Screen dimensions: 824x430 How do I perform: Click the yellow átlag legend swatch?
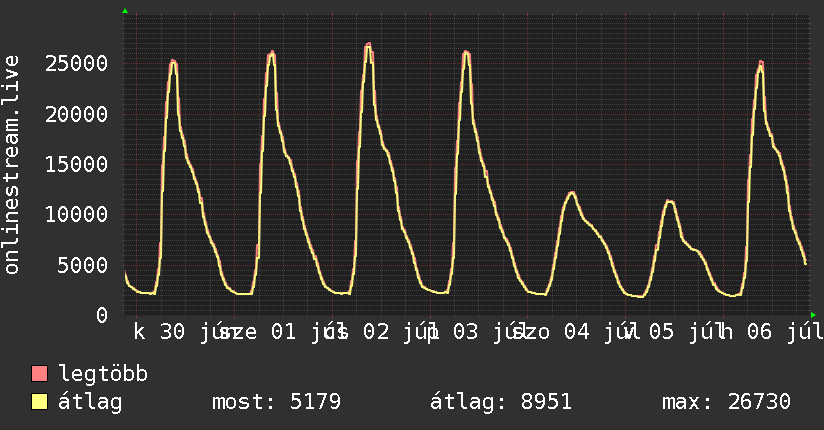(x=39, y=401)
